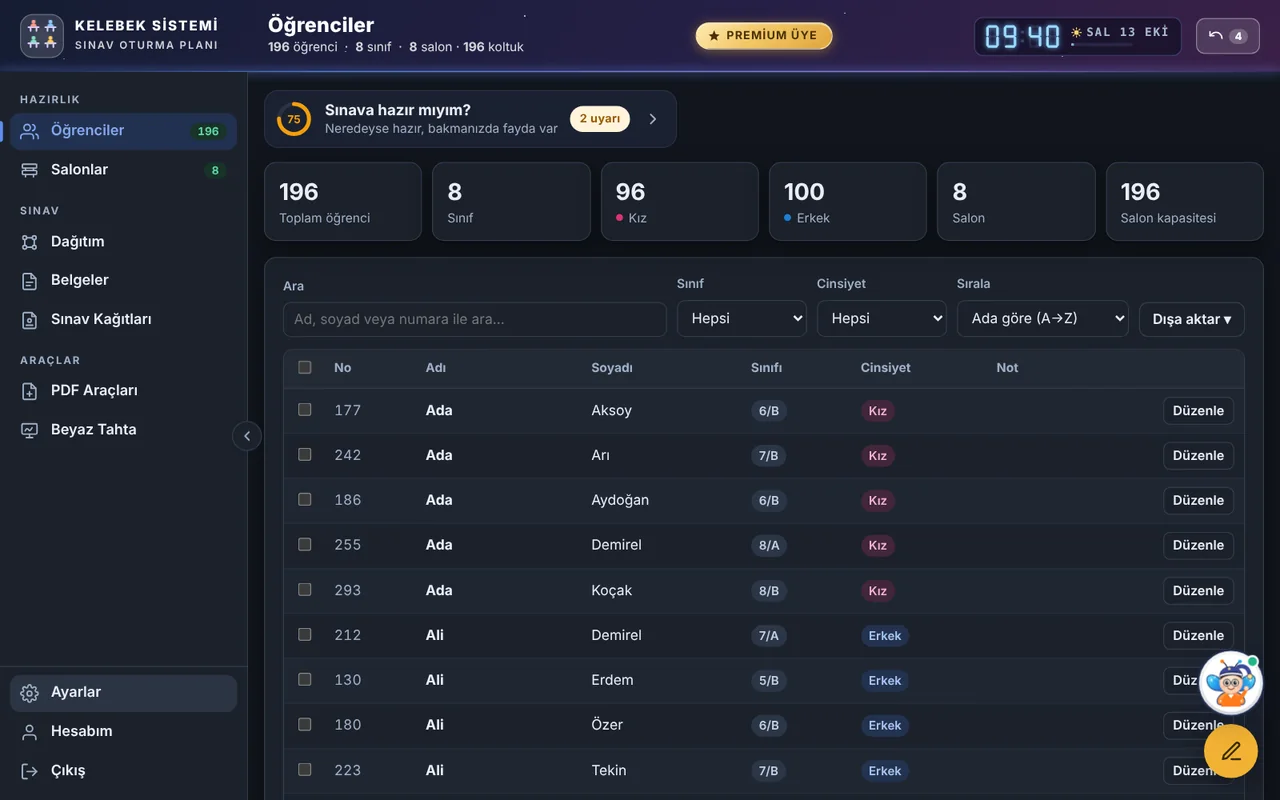The height and width of the screenshot is (800, 1280).
Task: Open the Sınıf filter dropdown
Action: 742,319
